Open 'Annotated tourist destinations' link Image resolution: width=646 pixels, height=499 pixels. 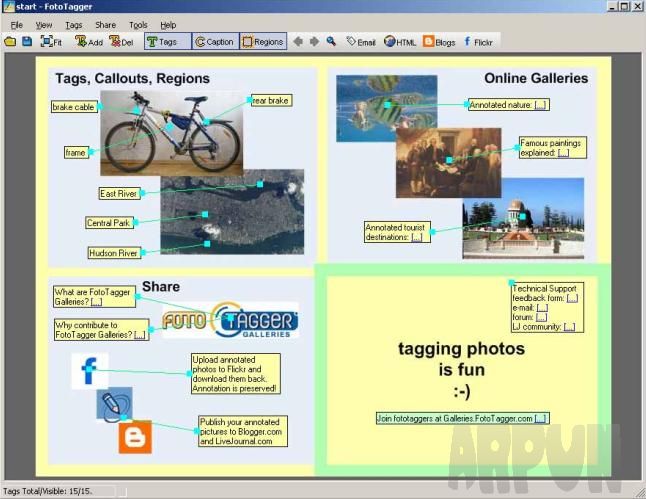click(x=417, y=237)
